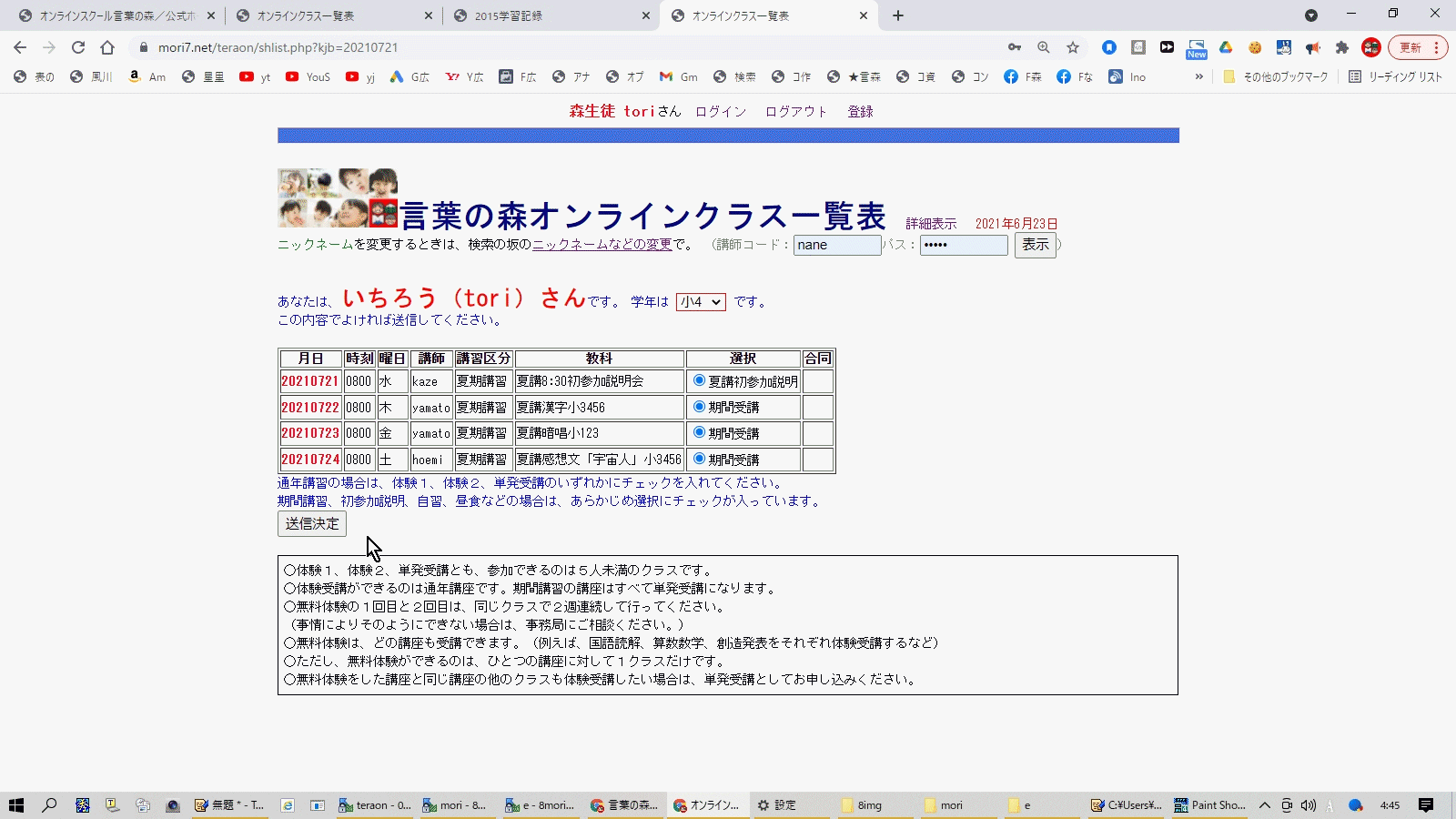Bookmark this page with the star icon

(1073, 47)
